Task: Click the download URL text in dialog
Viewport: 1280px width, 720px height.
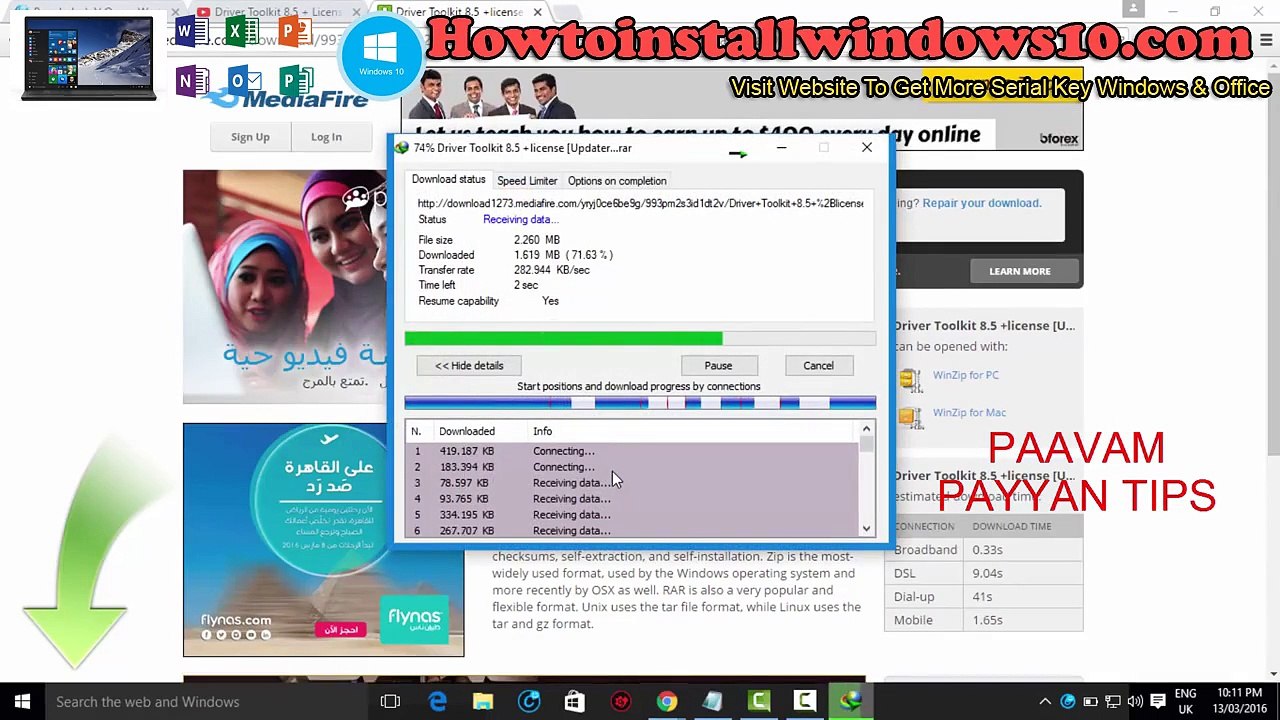Action: point(640,203)
